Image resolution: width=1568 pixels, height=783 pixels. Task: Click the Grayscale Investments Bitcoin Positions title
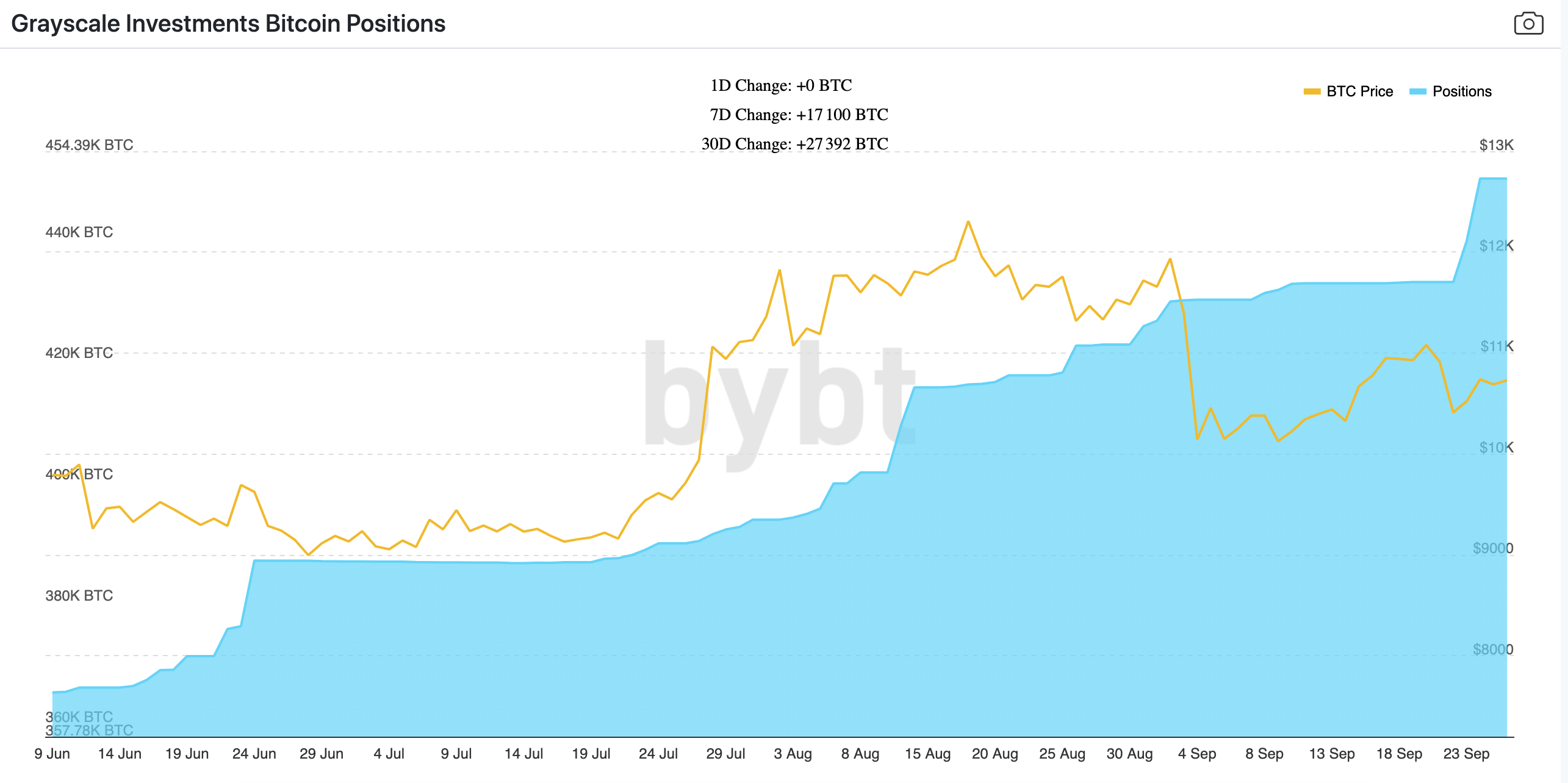tap(228, 24)
